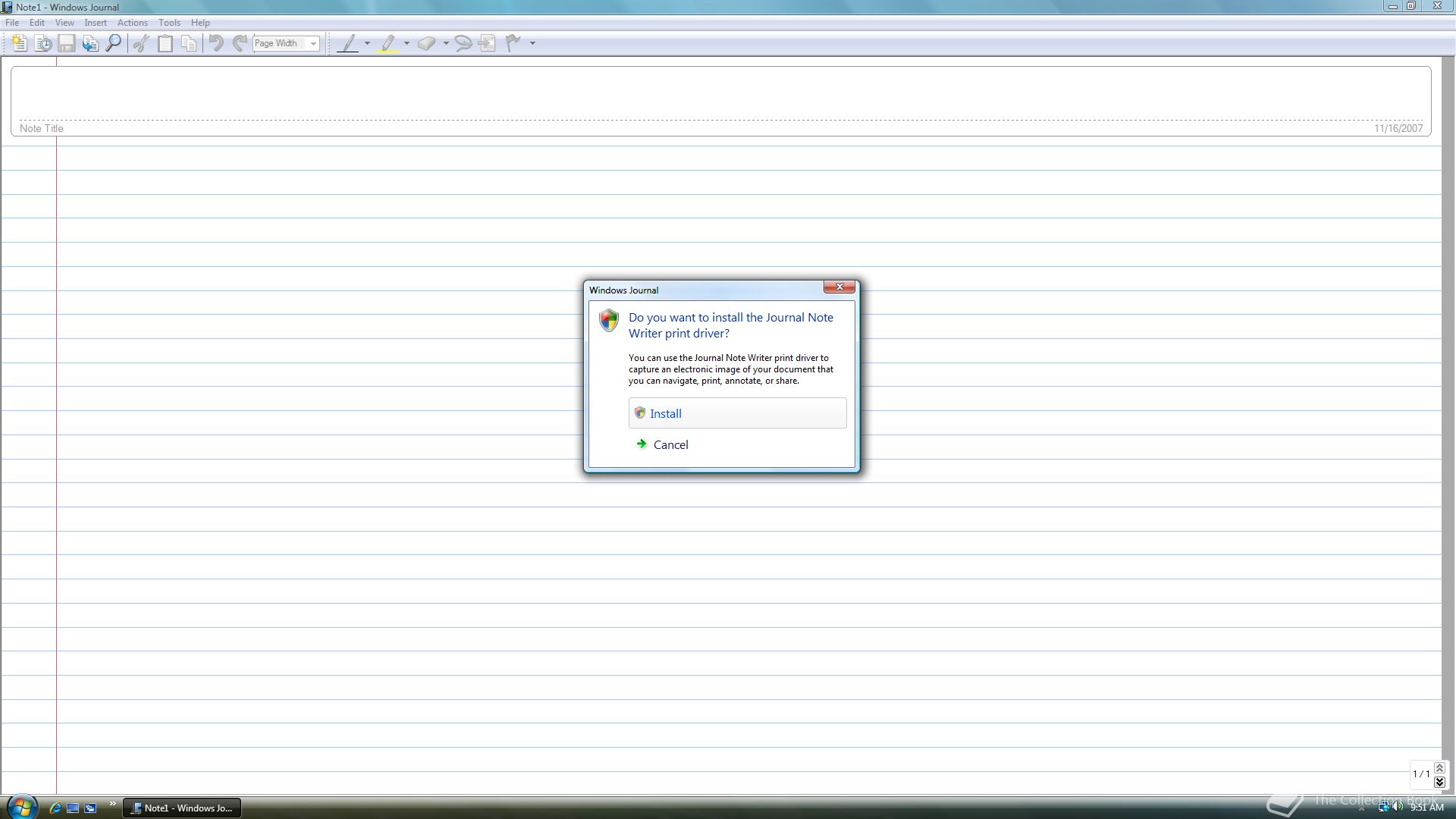
Task: Click the Paste clipboard icon
Action: tap(165, 43)
